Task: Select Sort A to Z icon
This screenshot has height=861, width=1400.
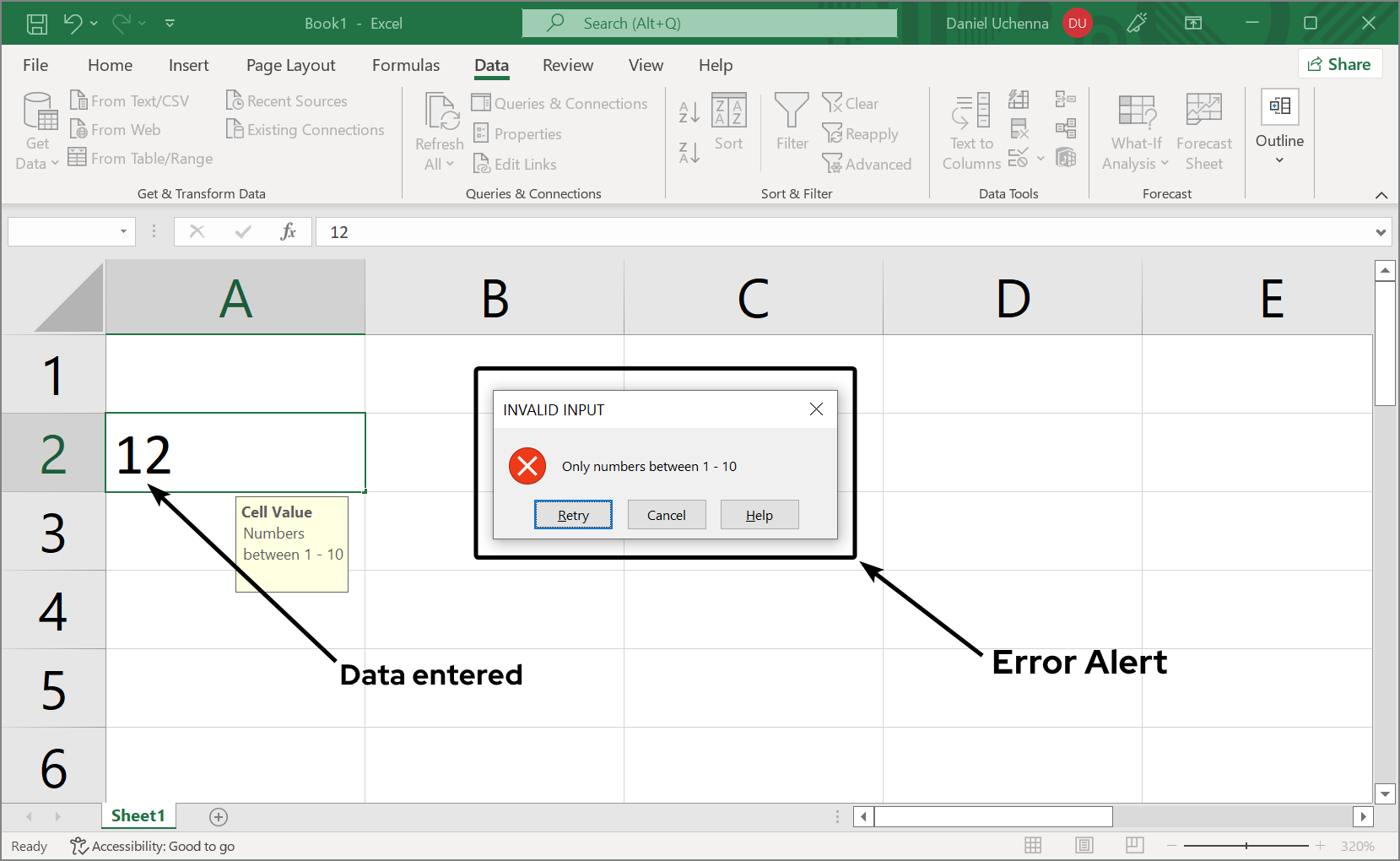Action: pyautogui.click(x=688, y=111)
